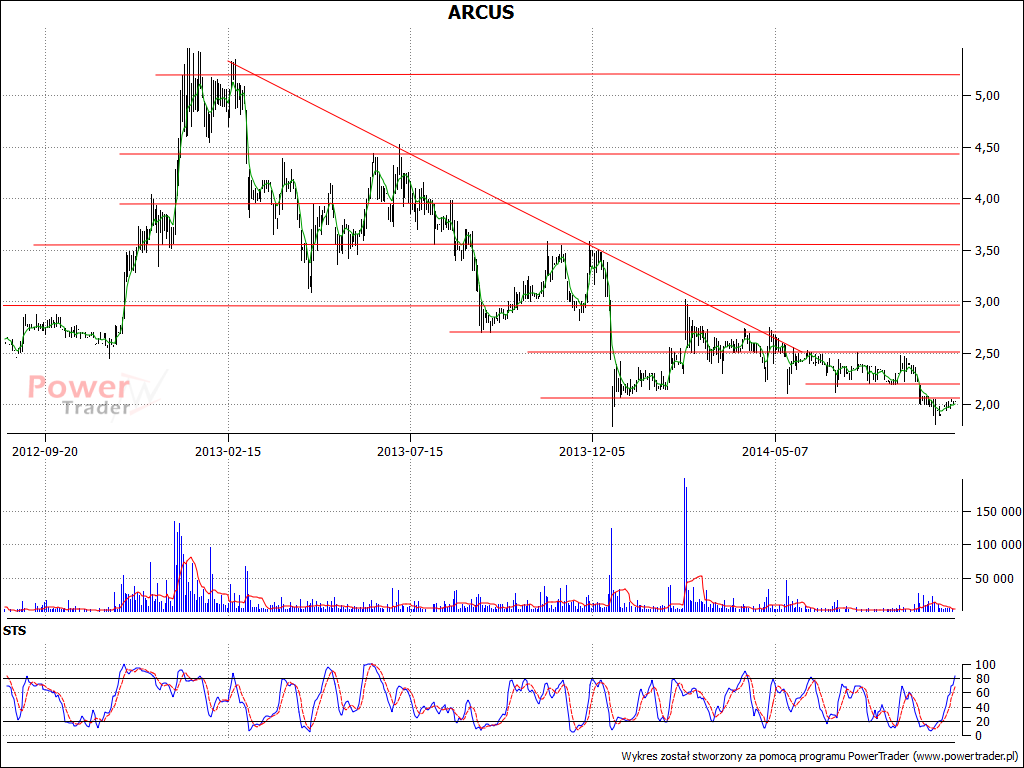Select the 2012-09-20 date label
This screenshot has width=1024, height=768.
(46, 451)
